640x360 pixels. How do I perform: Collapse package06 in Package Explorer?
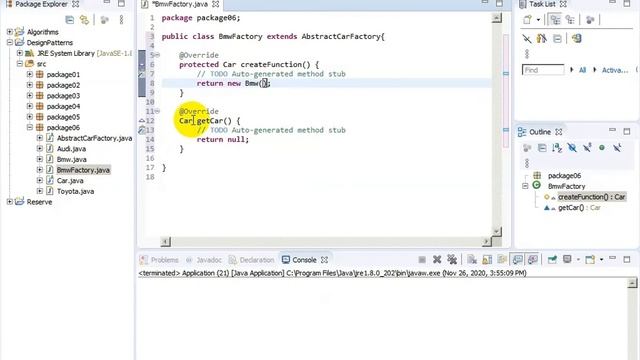click(x=30, y=127)
